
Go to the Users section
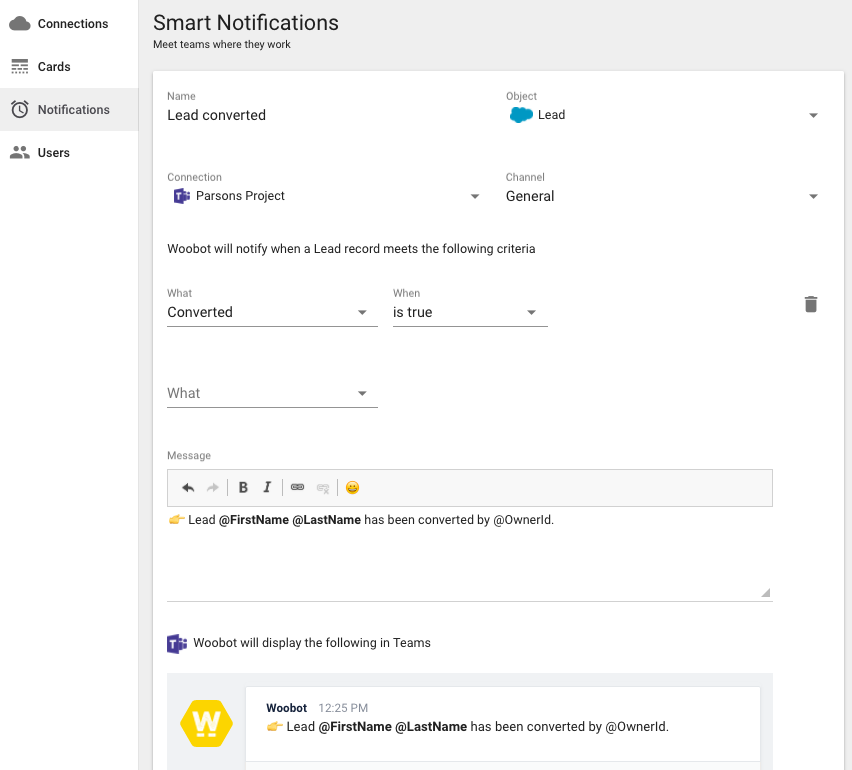tap(69, 152)
